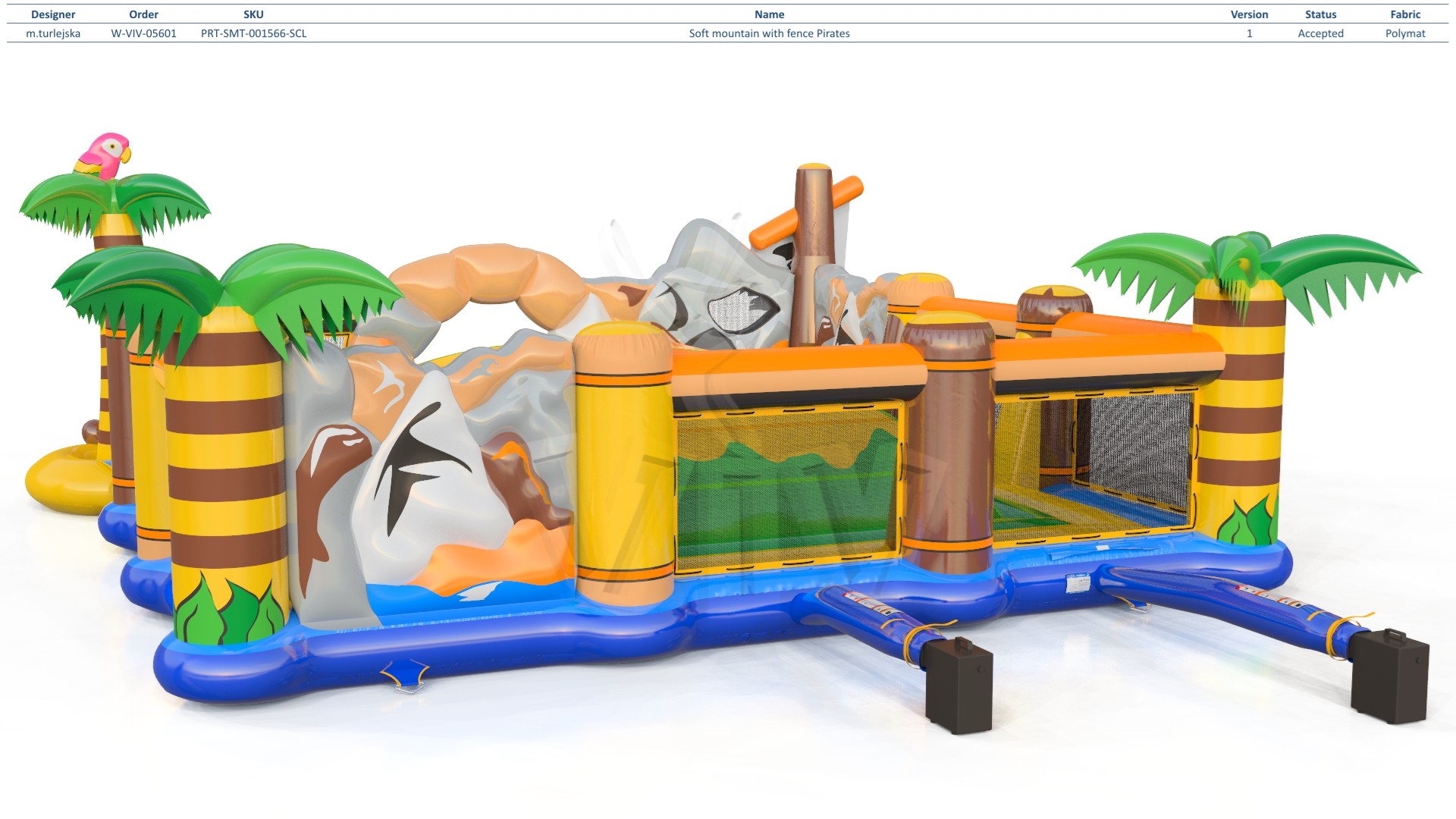This screenshot has width=1456, height=819.
Task: Select version value 1
Action: (x=1249, y=33)
